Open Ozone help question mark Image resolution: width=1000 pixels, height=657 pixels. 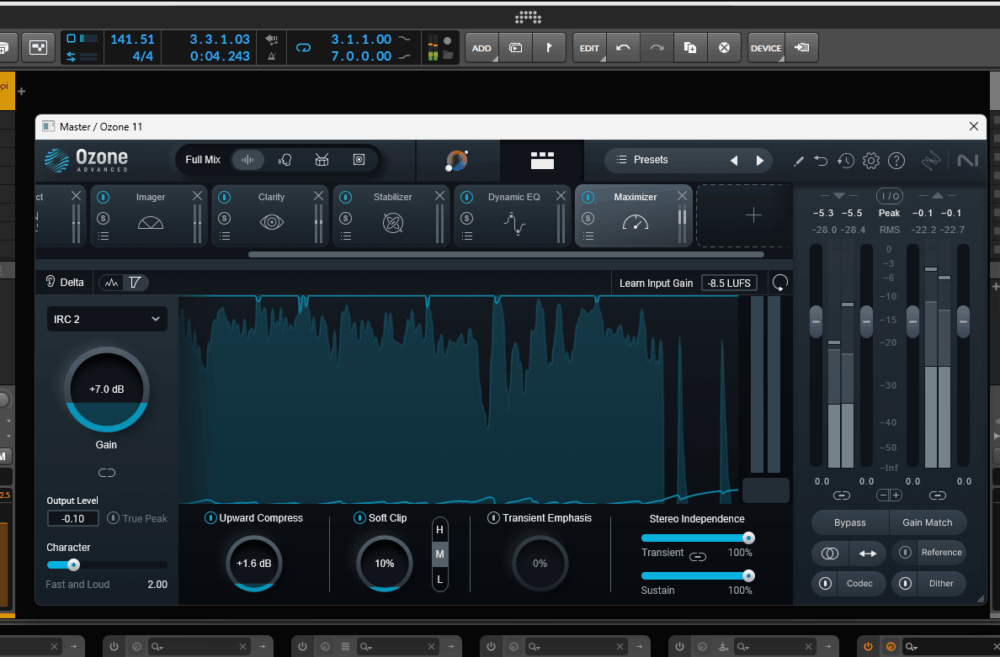[896, 161]
